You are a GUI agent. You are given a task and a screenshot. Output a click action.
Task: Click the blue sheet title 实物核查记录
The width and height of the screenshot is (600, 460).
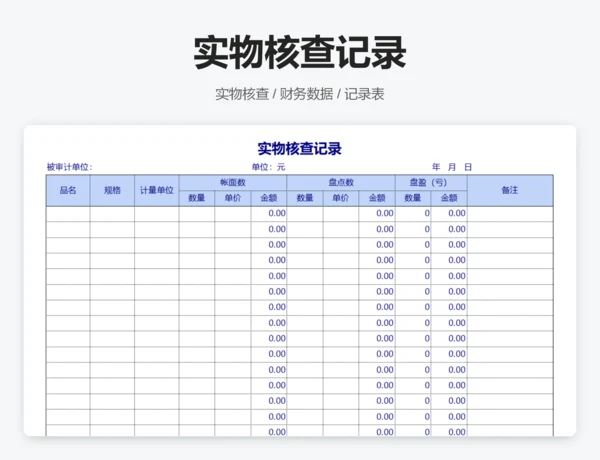(x=300, y=148)
